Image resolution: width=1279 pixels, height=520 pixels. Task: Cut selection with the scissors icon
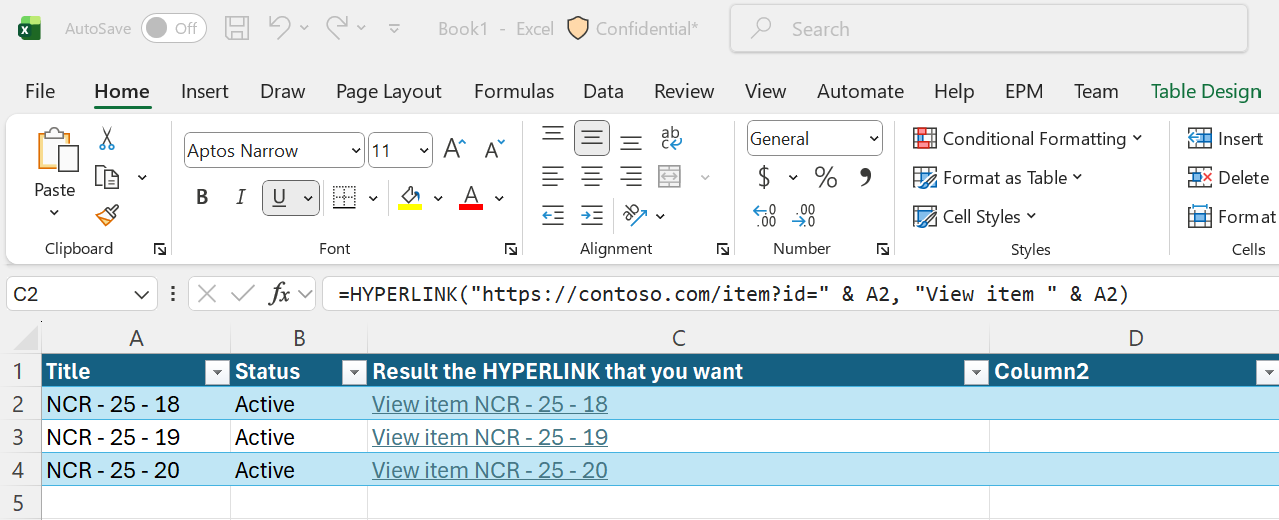[107, 139]
